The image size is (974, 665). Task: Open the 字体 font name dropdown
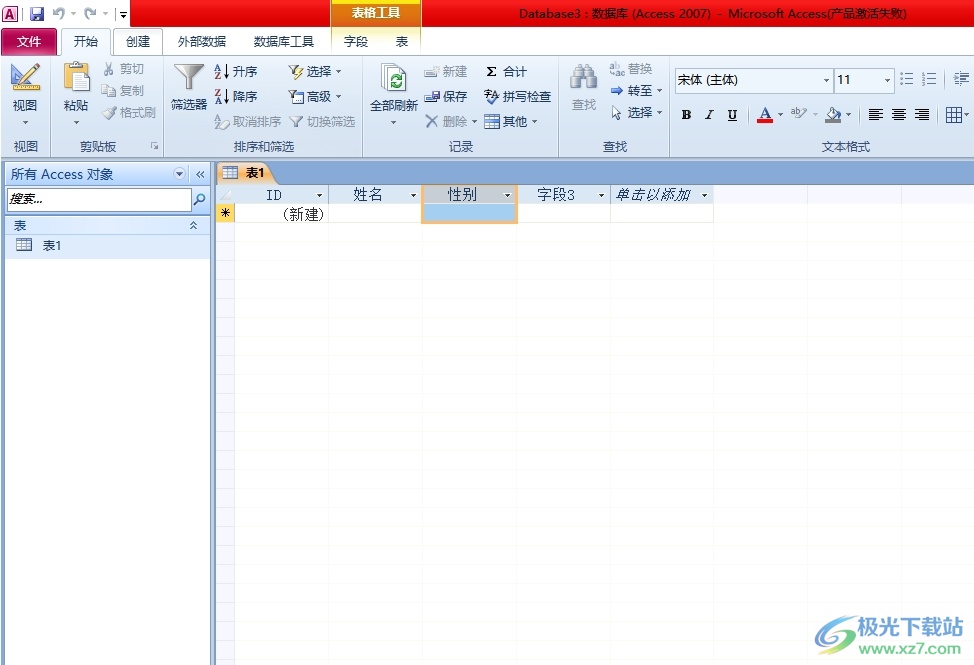[826, 80]
